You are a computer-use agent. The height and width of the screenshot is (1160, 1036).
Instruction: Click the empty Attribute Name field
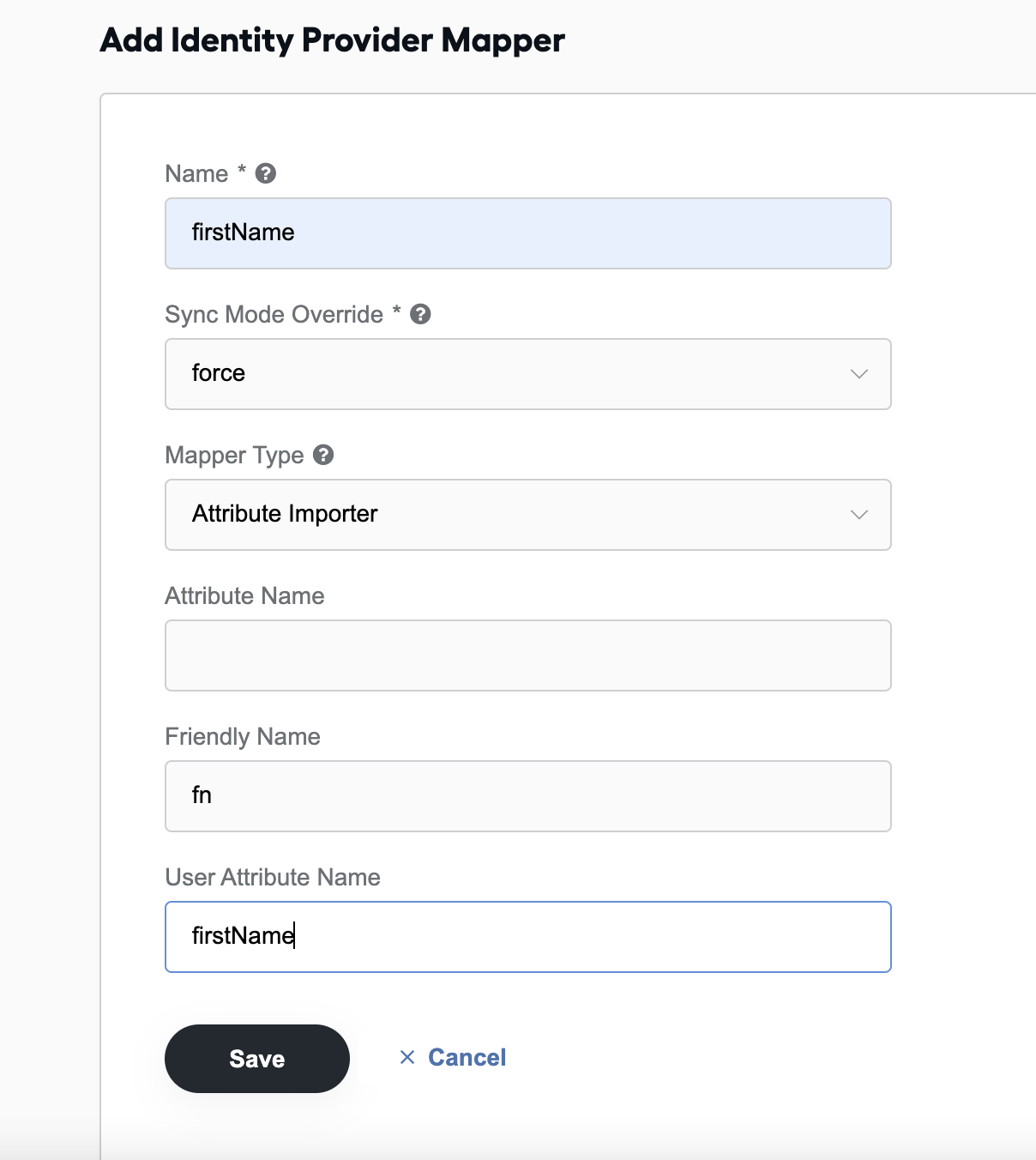(528, 656)
